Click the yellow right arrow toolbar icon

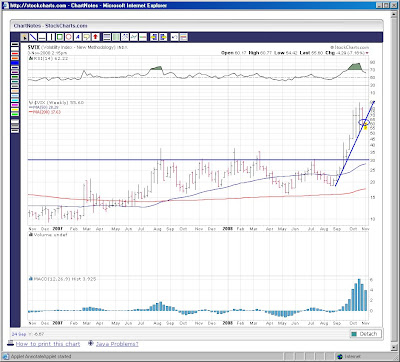tap(163, 37)
